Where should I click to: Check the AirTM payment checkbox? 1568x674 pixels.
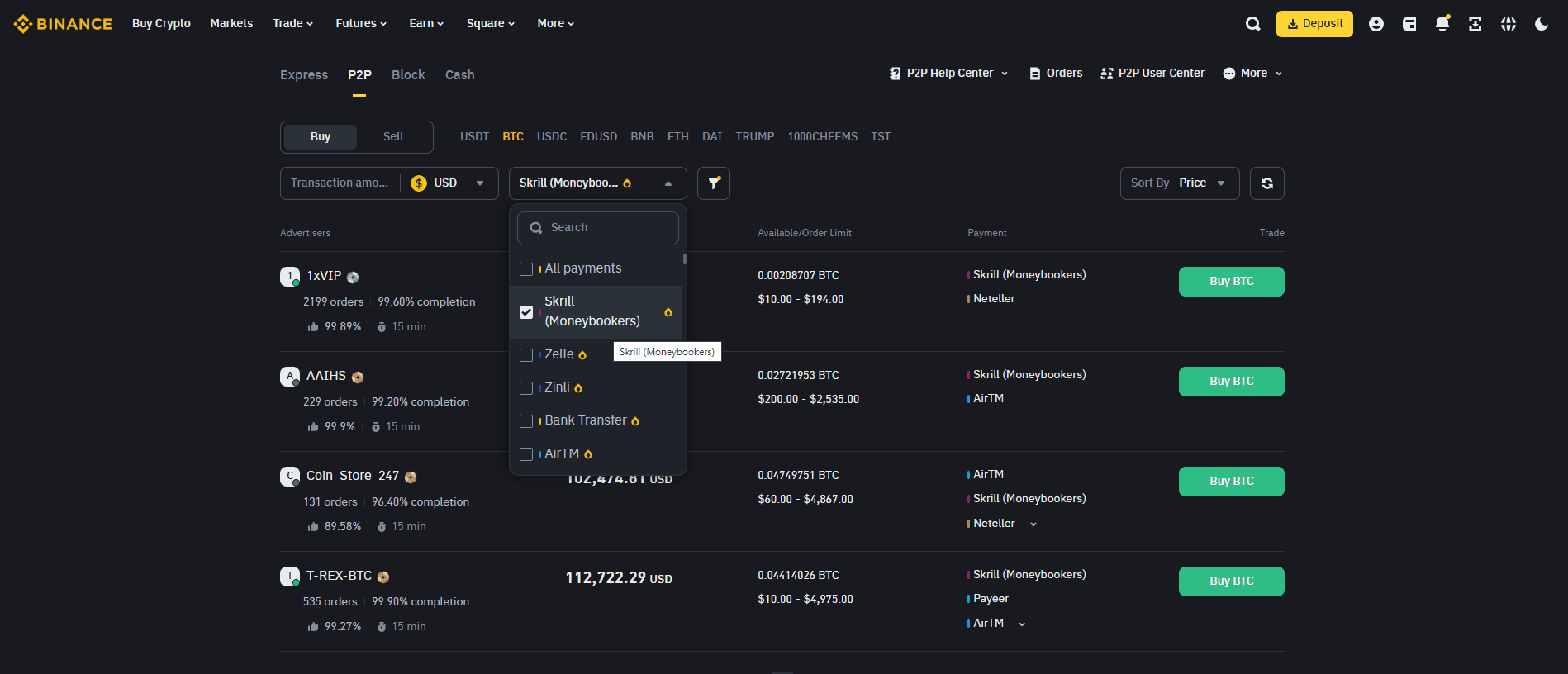pyautogui.click(x=526, y=454)
